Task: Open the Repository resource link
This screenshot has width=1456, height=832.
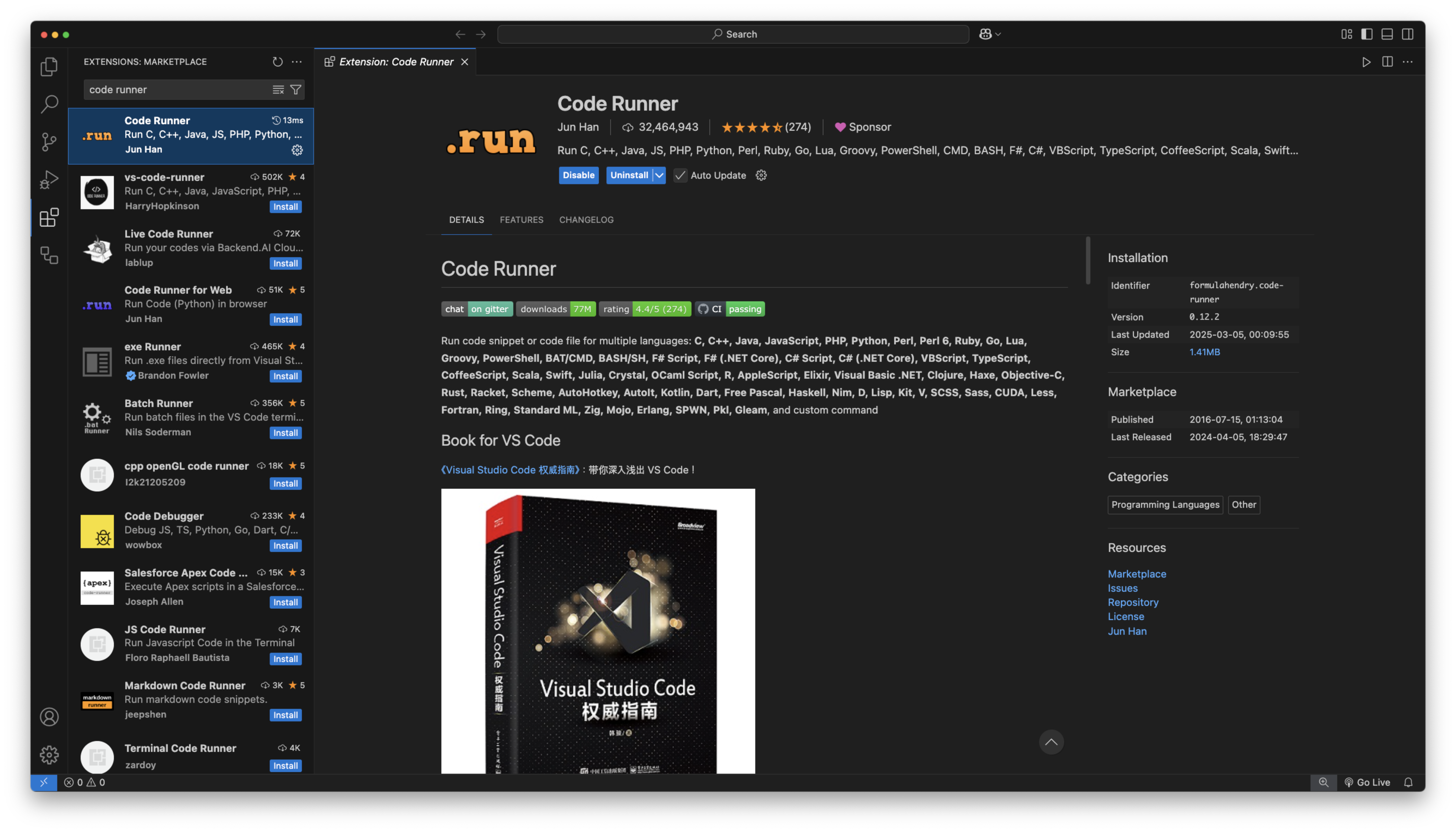Action: [x=1133, y=602]
